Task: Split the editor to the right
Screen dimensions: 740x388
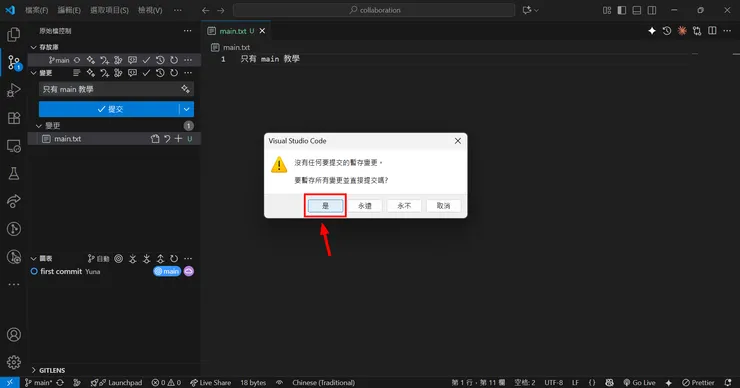Action: pyautogui.click(x=712, y=31)
